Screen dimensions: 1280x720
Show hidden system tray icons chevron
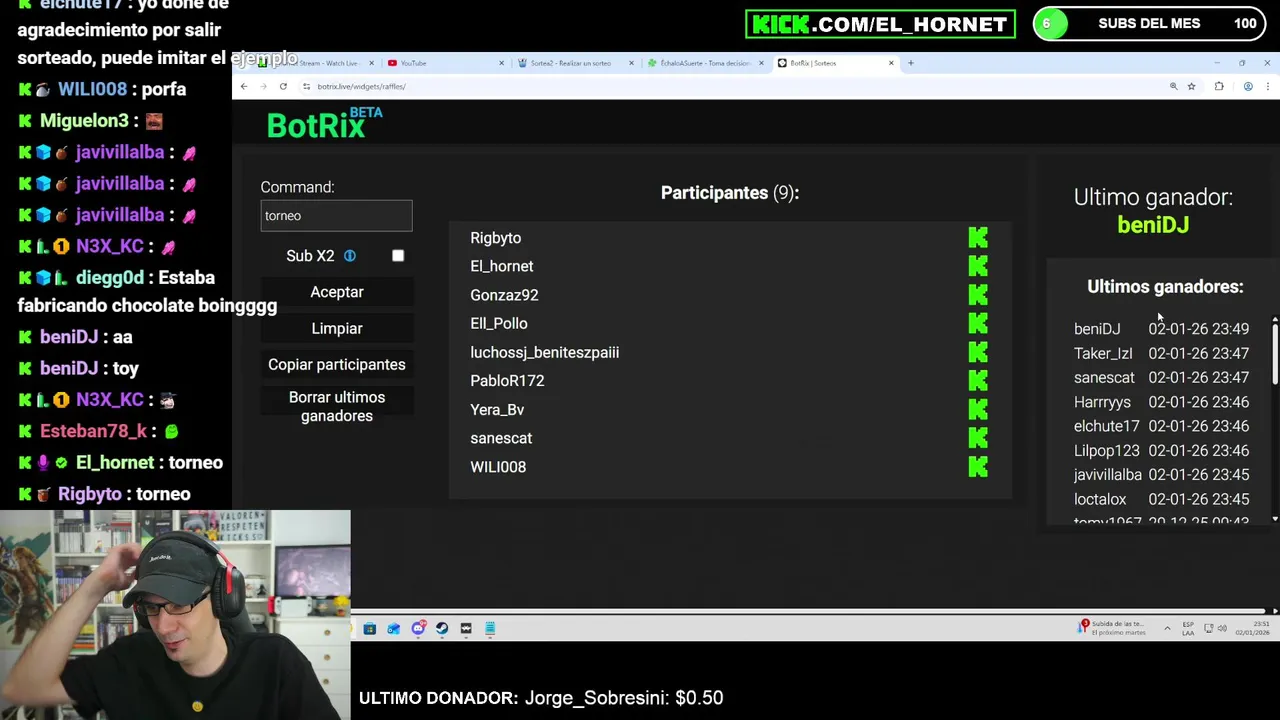pyautogui.click(x=1167, y=628)
